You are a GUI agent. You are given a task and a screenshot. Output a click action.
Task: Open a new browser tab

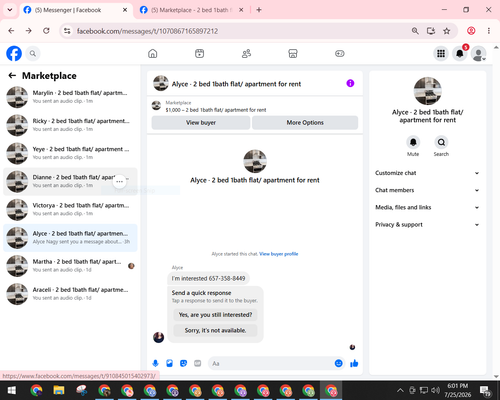[259, 10]
